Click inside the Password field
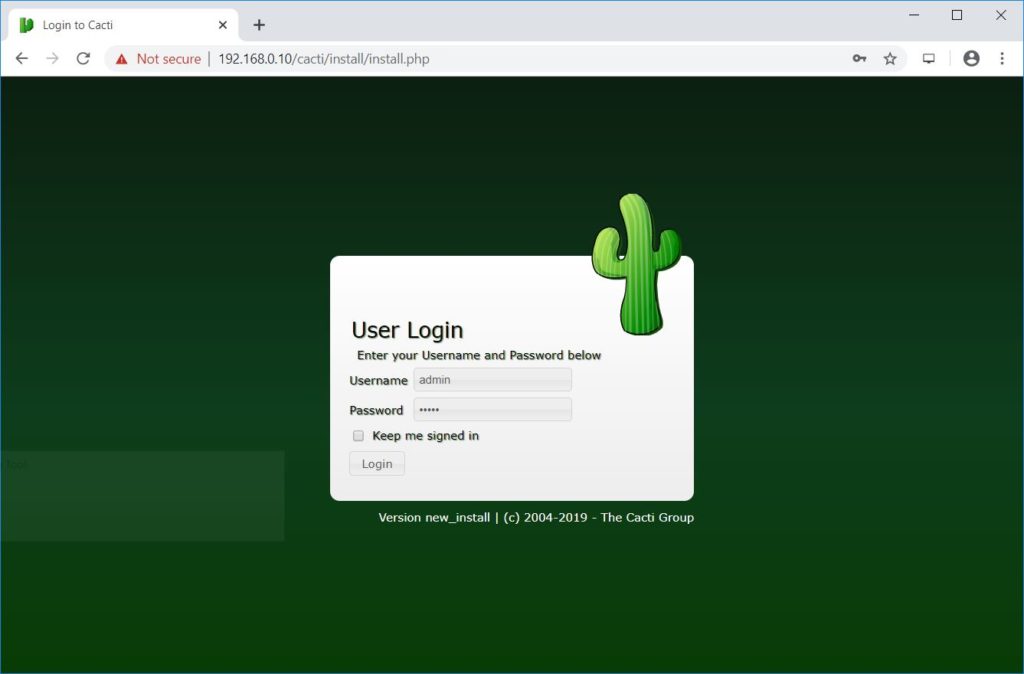Viewport: 1024px width, 674px height. [492, 409]
